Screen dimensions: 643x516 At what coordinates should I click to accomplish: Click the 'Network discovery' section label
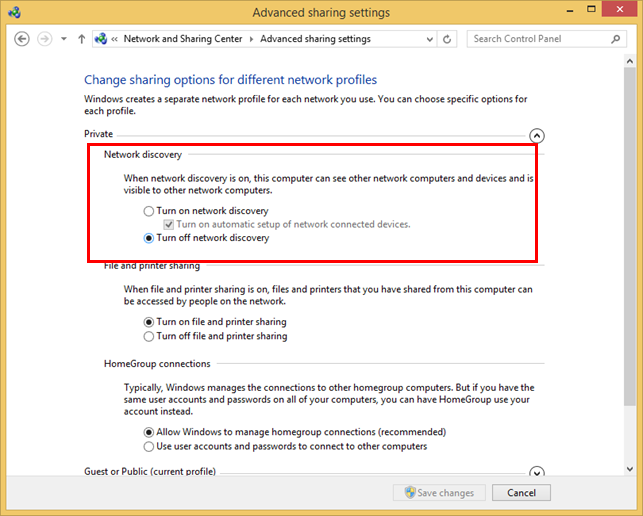[x=143, y=155]
